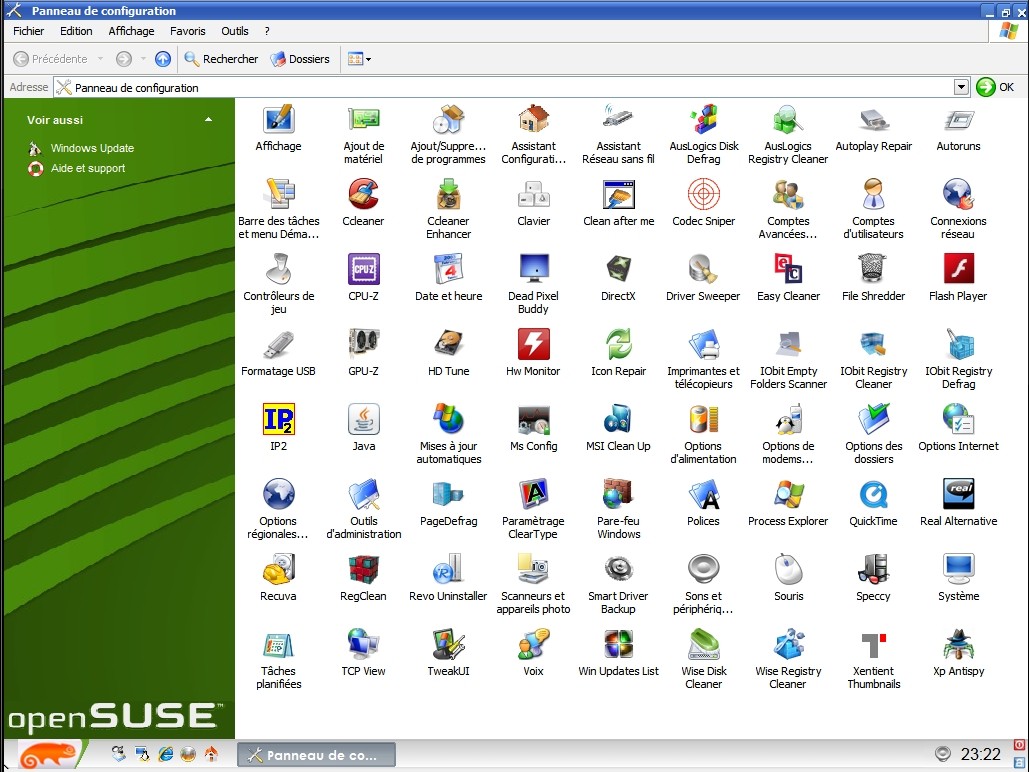The height and width of the screenshot is (772, 1029).
Task: Open the views dropdown in toolbar
Action: click(x=360, y=59)
